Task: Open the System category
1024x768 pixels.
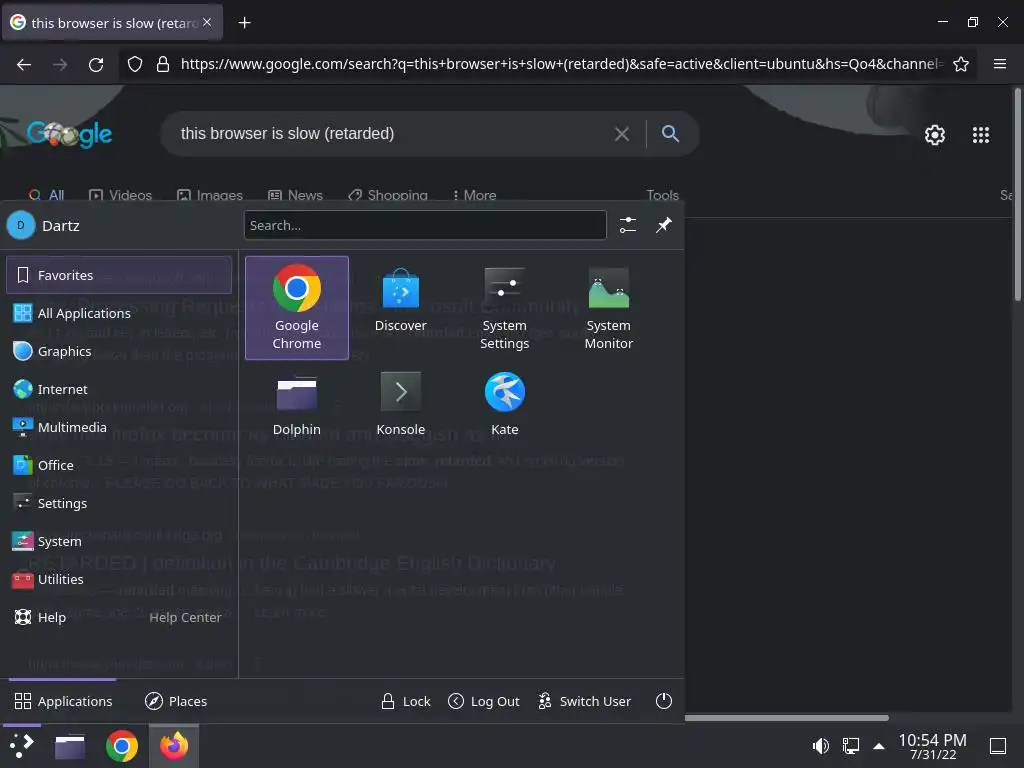Action: point(119,541)
